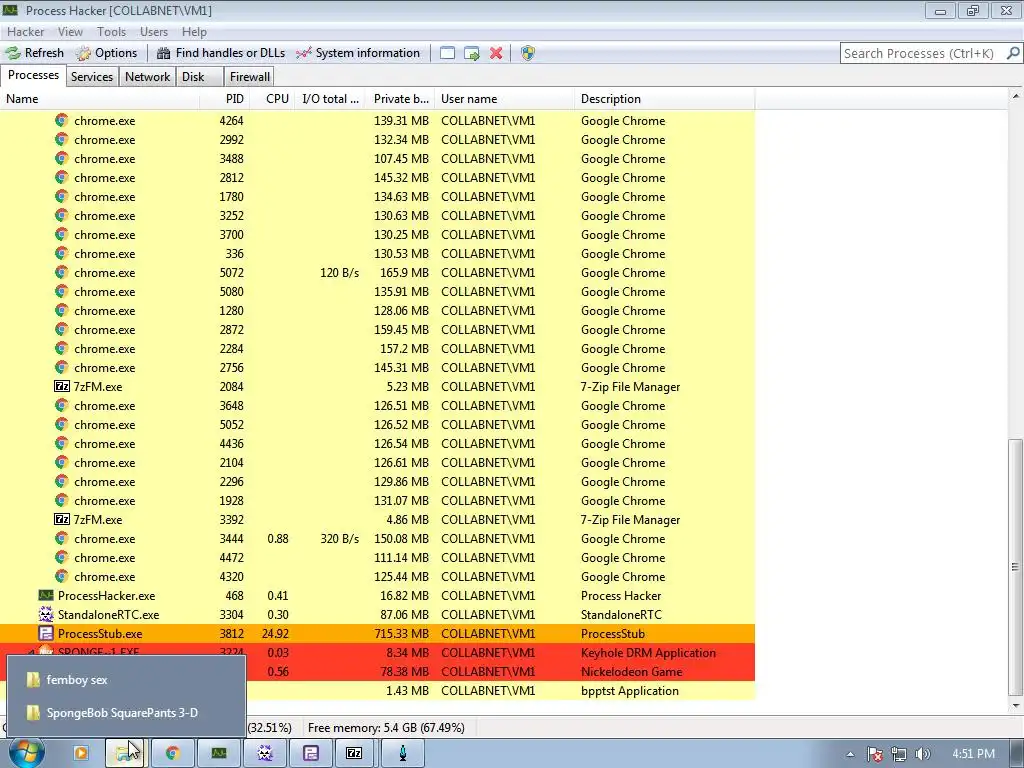
Task: Click the 7-Zip icon of 7zFM.exe PID 3392
Action: [61, 519]
